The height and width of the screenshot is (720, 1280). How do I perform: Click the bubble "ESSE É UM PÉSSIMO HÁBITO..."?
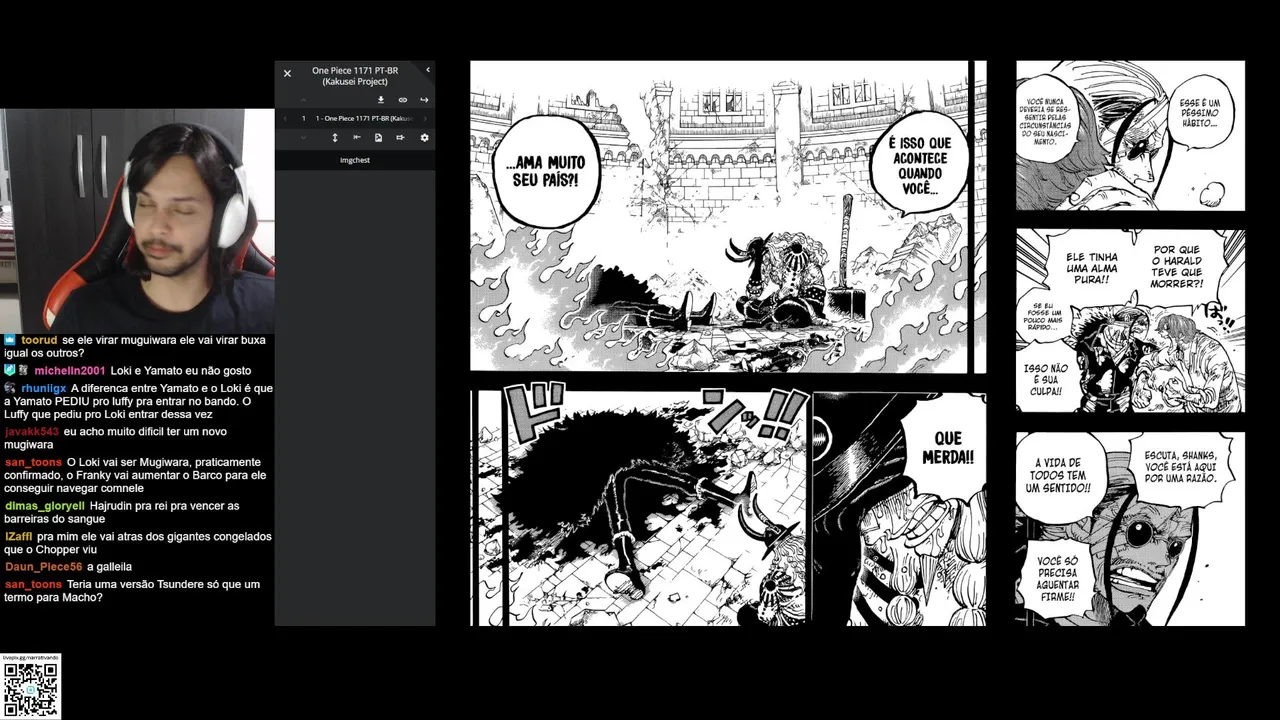[x=1199, y=112]
